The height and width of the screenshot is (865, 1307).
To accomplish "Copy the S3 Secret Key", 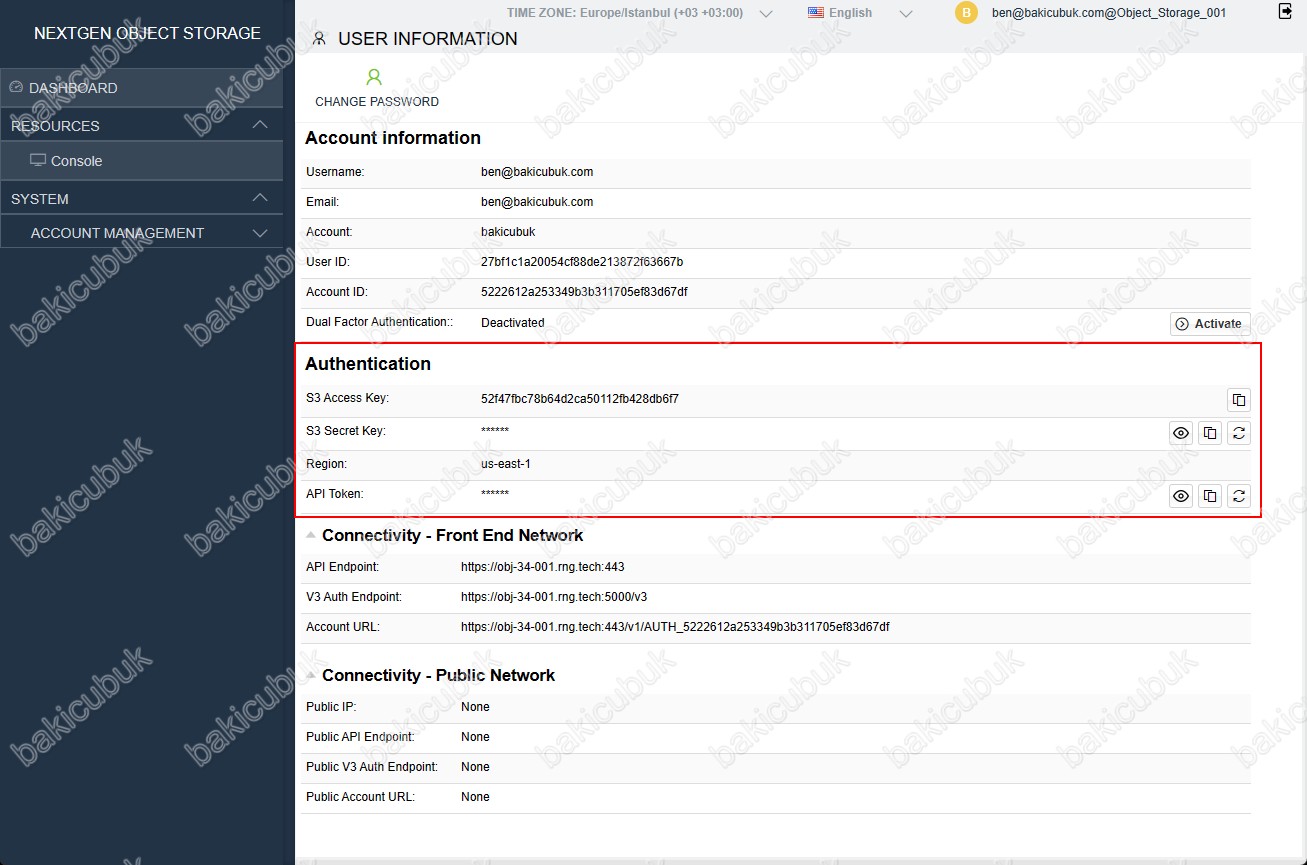I will point(1210,433).
